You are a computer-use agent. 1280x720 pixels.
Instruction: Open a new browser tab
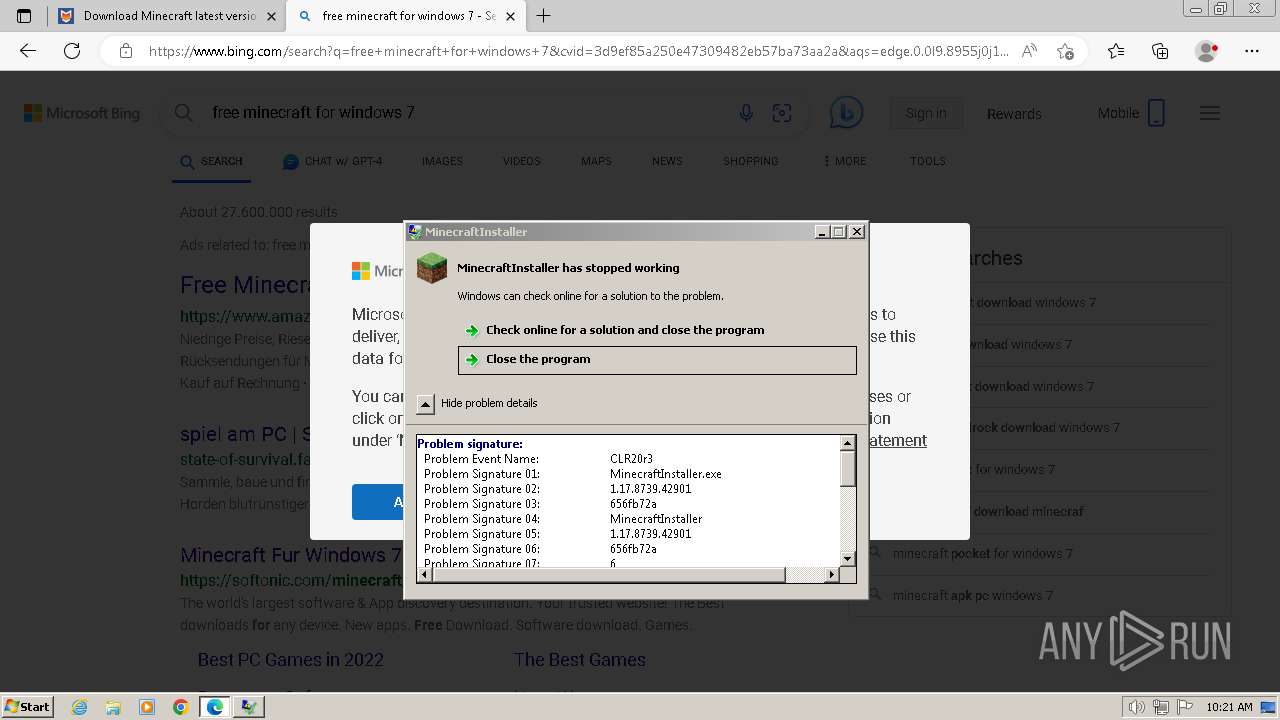[x=544, y=16]
